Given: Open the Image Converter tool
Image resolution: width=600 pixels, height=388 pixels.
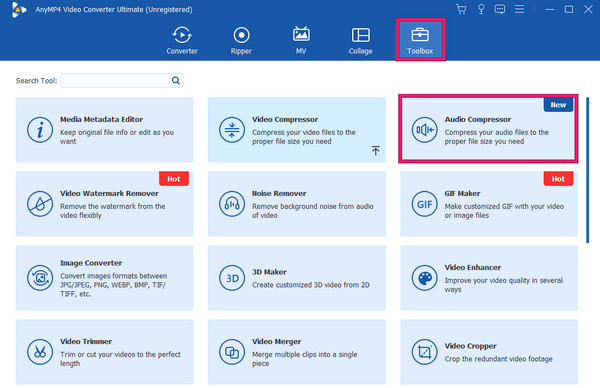Looking at the screenshot, I should point(104,278).
